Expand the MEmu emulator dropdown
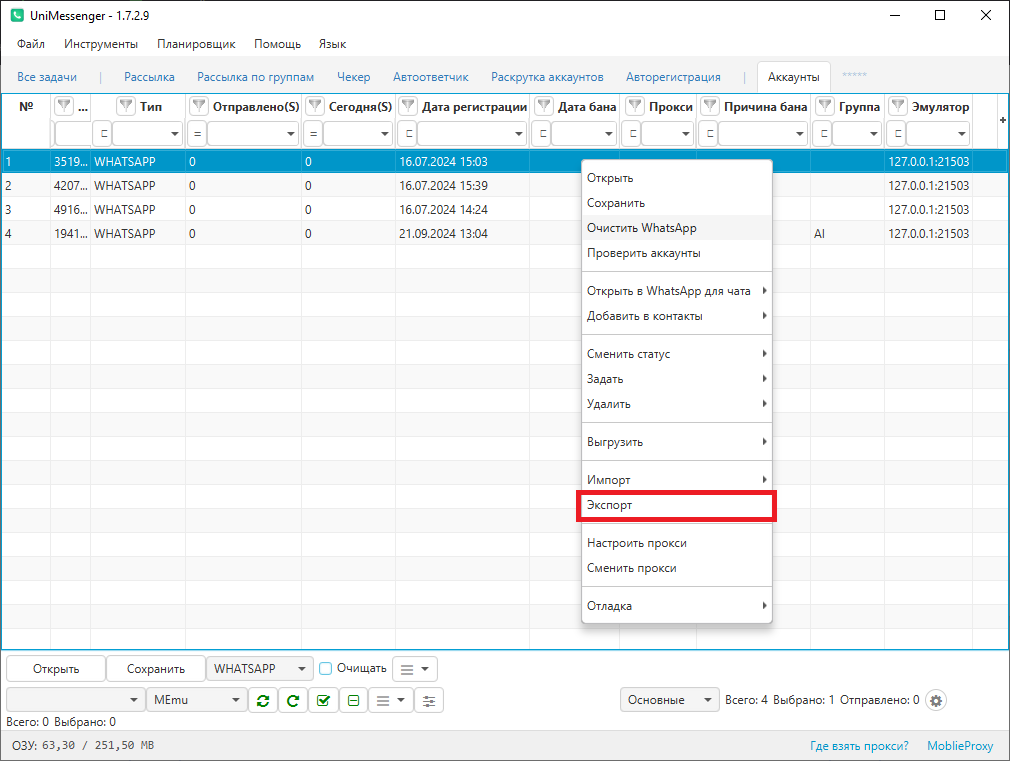Image resolution: width=1010 pixels, height=761 pixels. pyautogui.click(x=196, y=701)
